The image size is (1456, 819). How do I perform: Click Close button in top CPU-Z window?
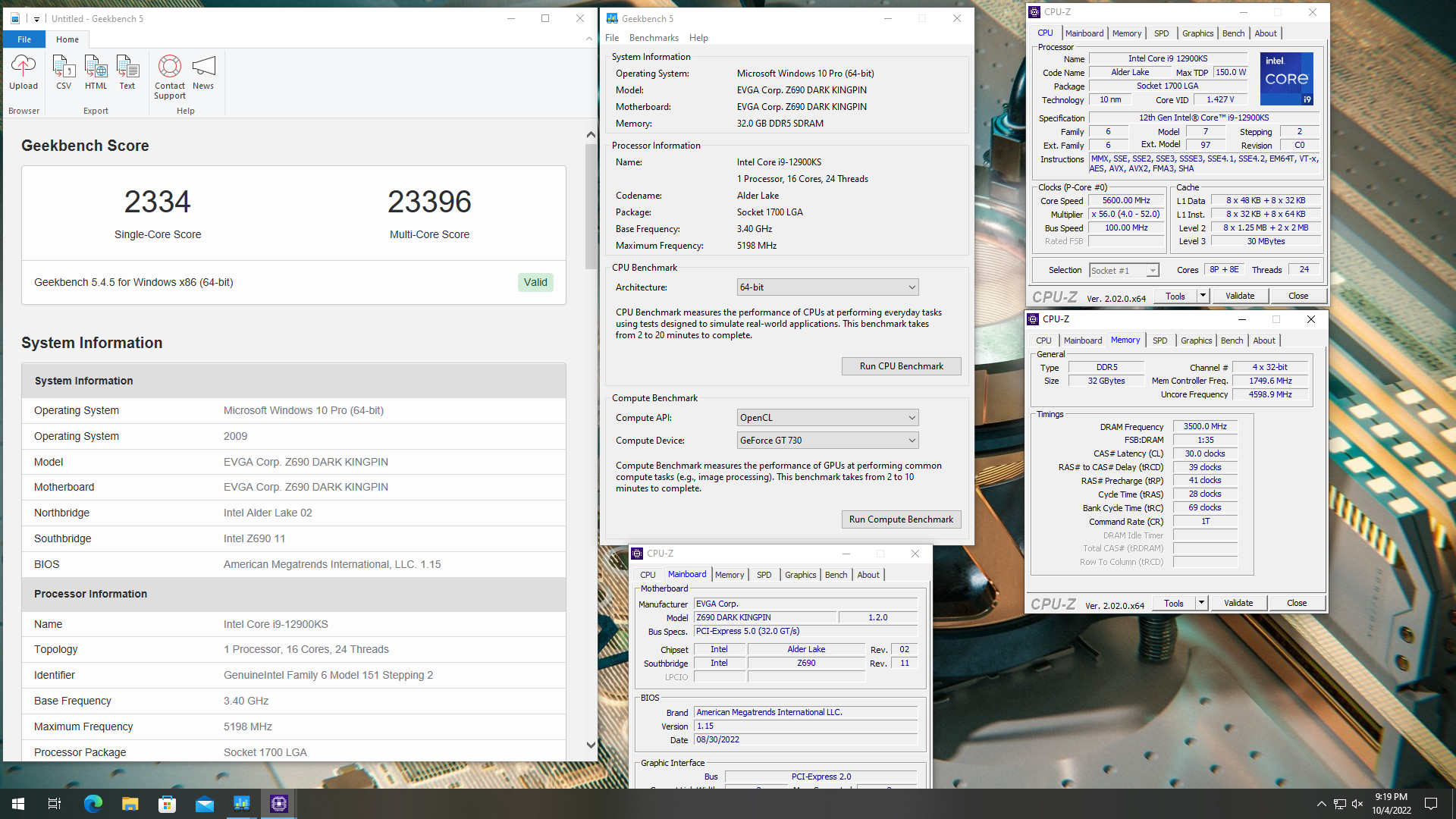[1298, 297]
